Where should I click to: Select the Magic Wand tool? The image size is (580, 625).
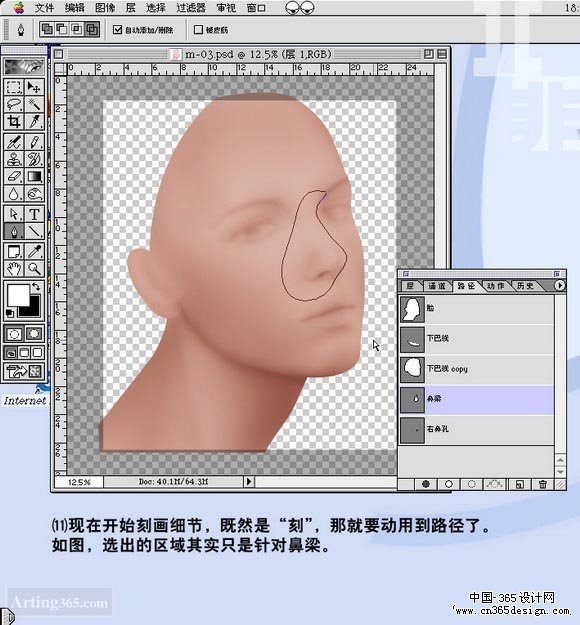tap(34, 104)
